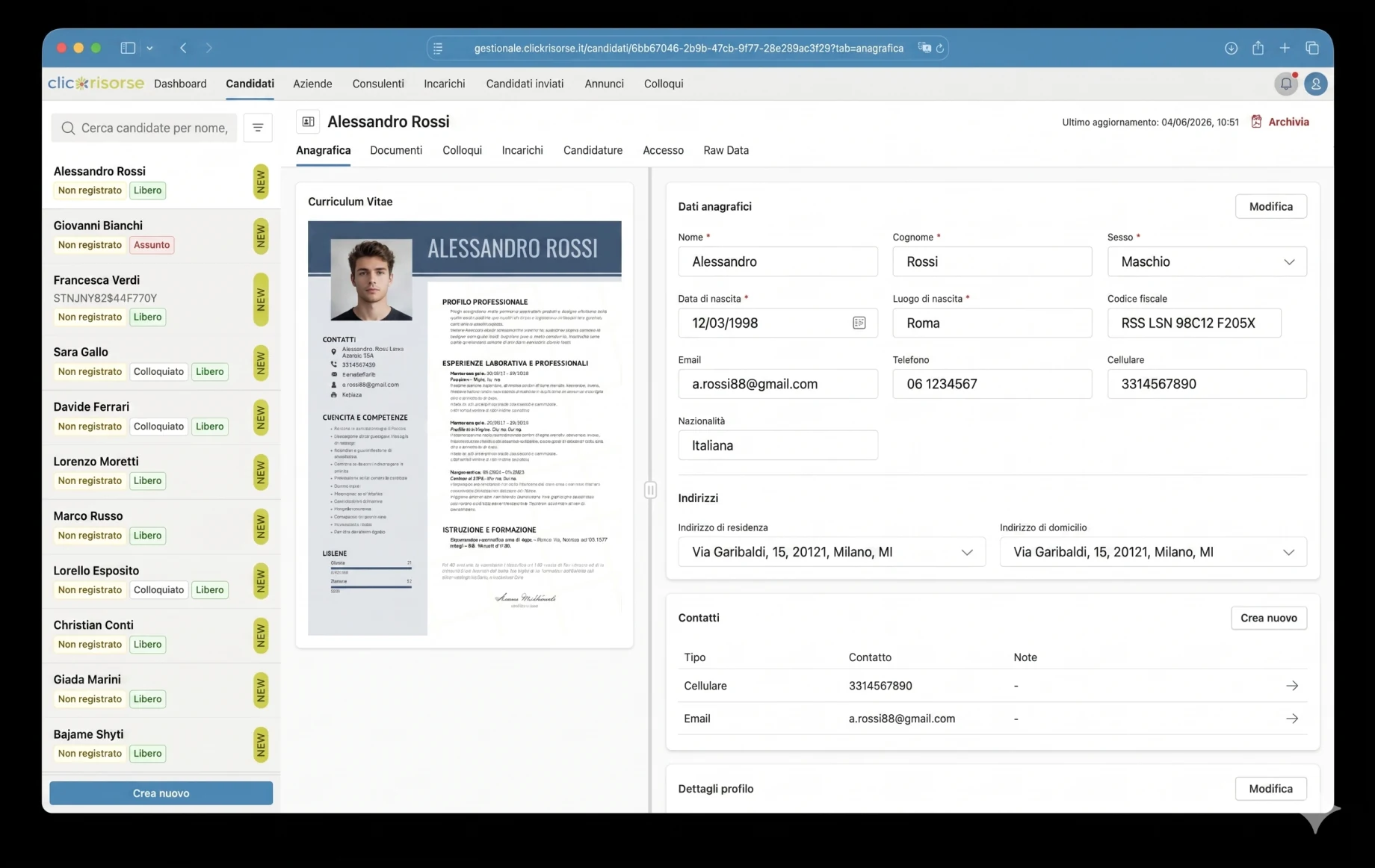Open the Safari sidebar dropdown chevron
Image resolution: width=1375 pixels, height=868 pixels.
pos(149,48)
